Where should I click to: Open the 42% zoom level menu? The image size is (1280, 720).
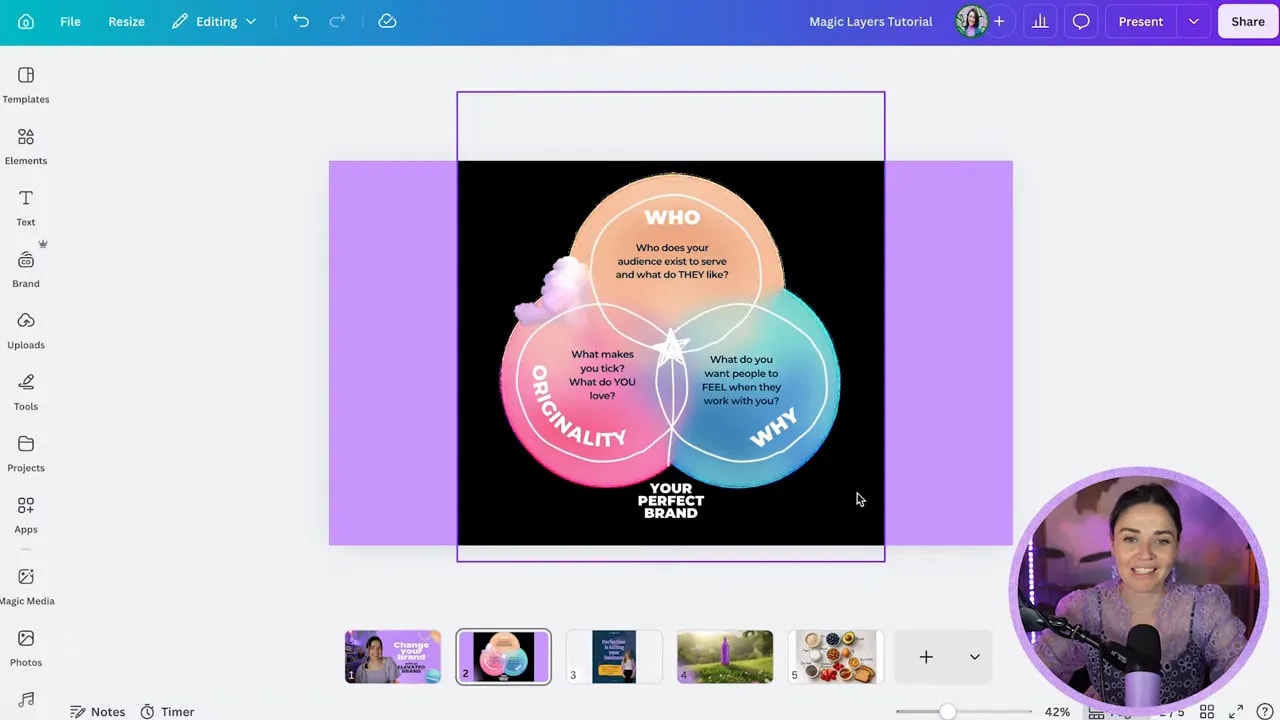click(x=1057, y=711)
